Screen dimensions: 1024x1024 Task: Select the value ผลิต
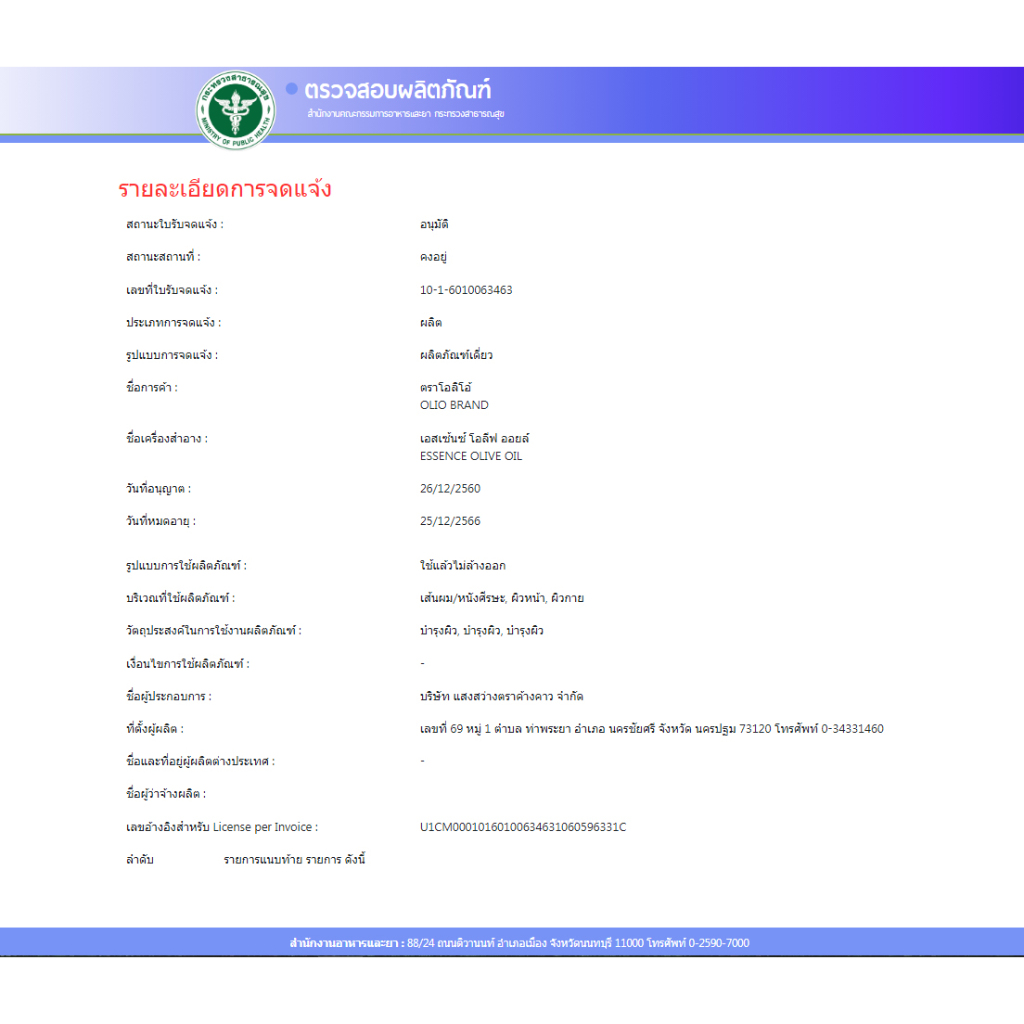pos(431,323)
